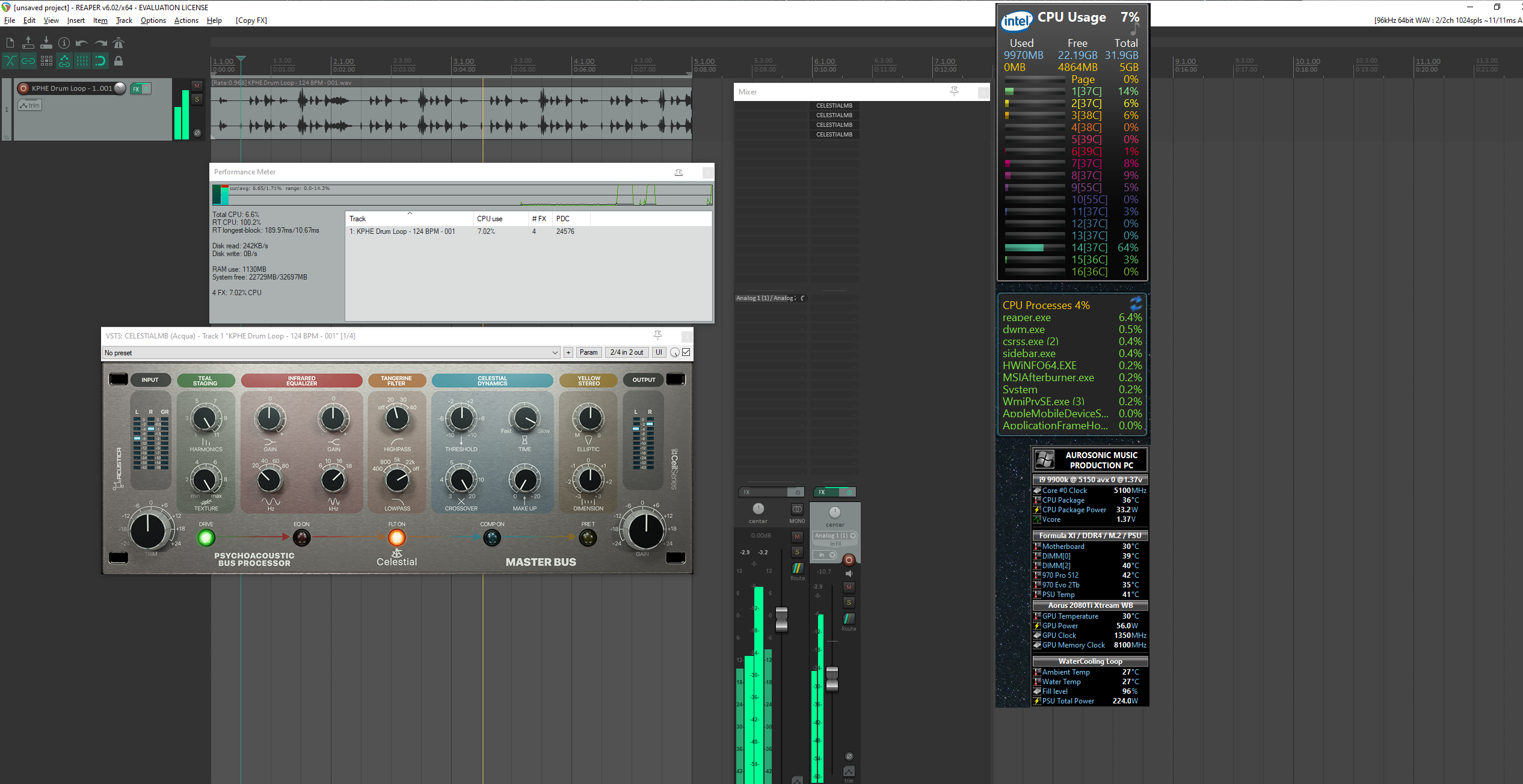Pin the Mixer window dock icon
Image resolution: width=1523 pixels, height=784 pixels.
(954, 91)
